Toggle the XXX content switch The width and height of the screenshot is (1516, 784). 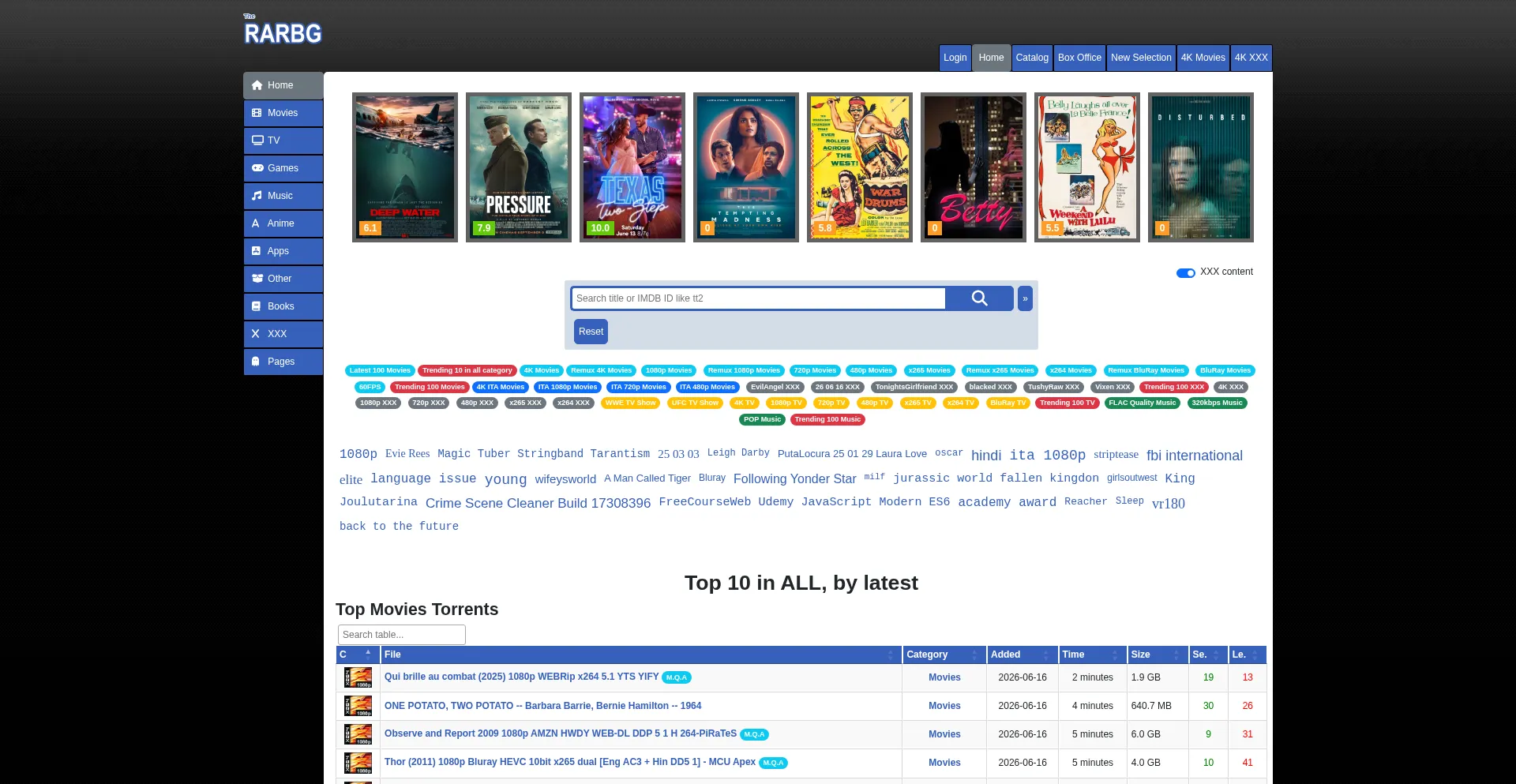click(x=1186, y=273)
